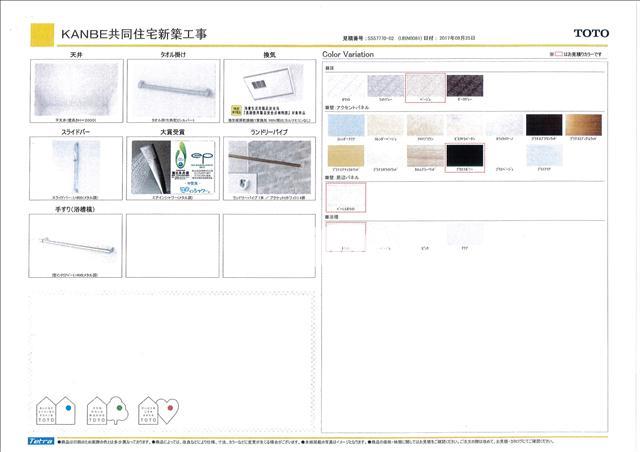Click the '壁 周辺パネル' section heading
The width and height of the screenshot is (640, 452).
[x=342, y=178]
